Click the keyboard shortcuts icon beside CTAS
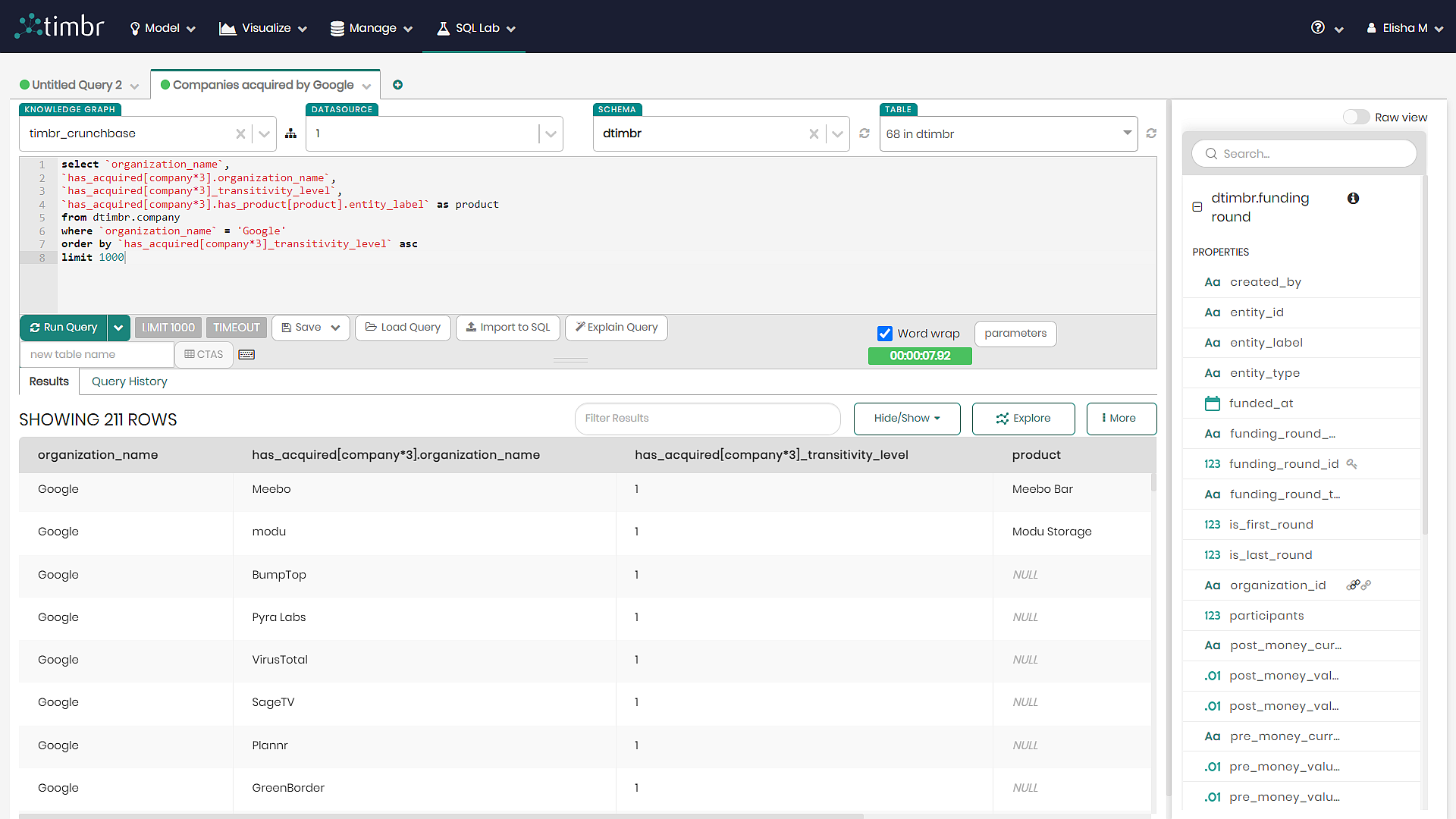The width and height of the screenshot is (1456, 819). [x=246, y=354]
